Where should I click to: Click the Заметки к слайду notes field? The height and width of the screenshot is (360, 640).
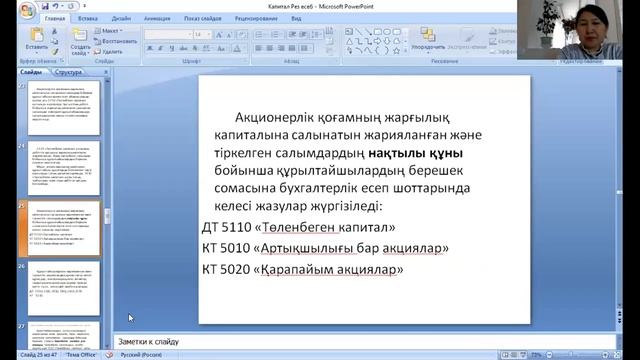[x=364, y=342]
